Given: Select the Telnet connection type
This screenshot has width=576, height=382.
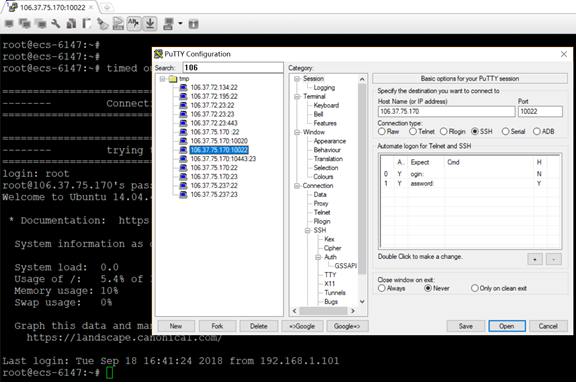Looking at the screenshot, I should coord(413,131).
